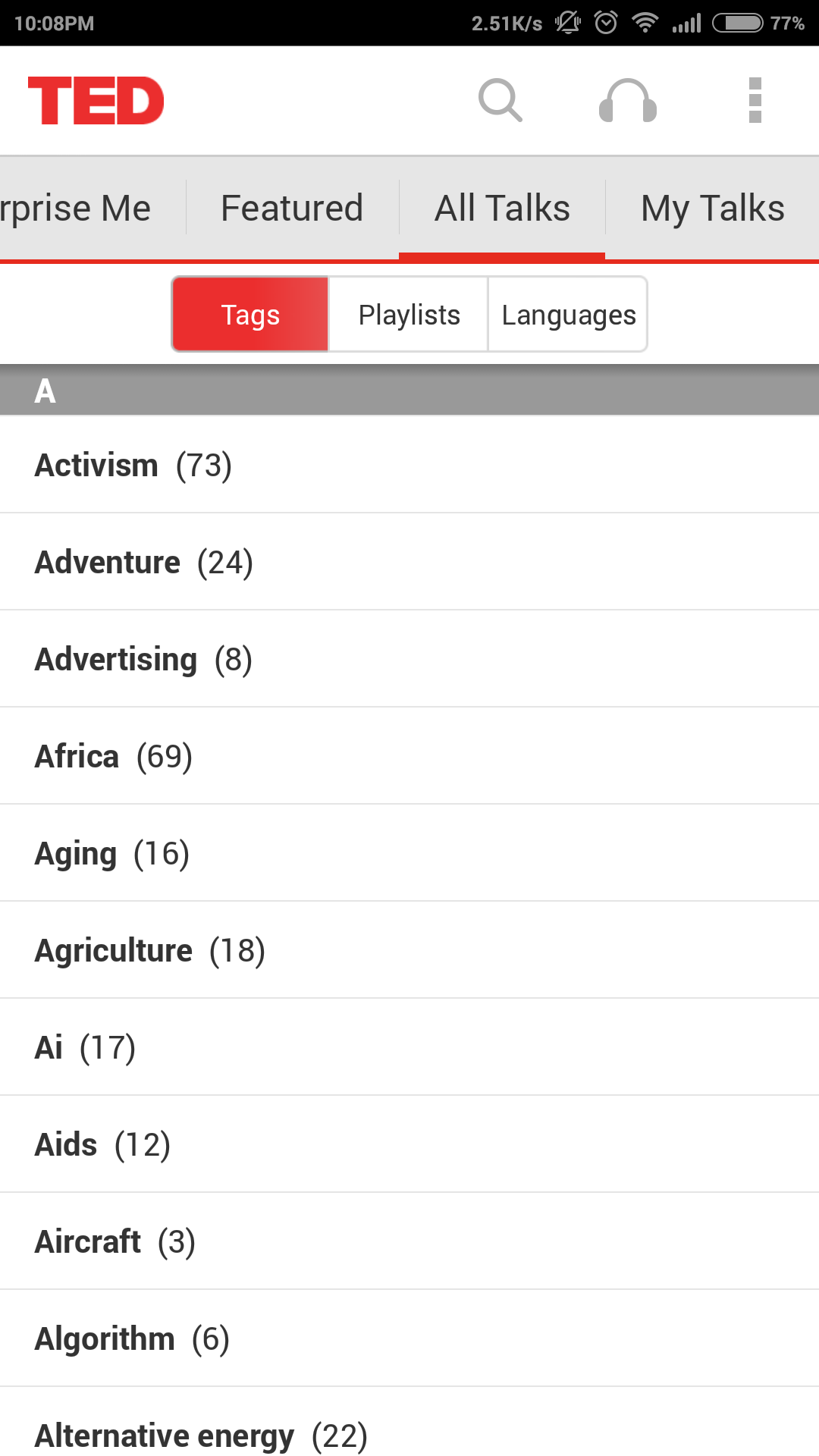Tap the Wi-Fi status icon

pyautogui.click(x=645, y=23)
